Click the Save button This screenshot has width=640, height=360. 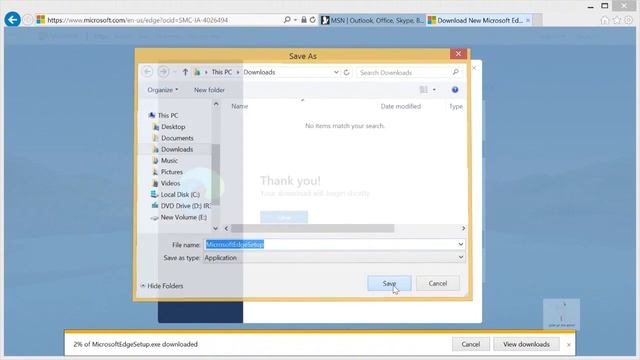(389, 283)
